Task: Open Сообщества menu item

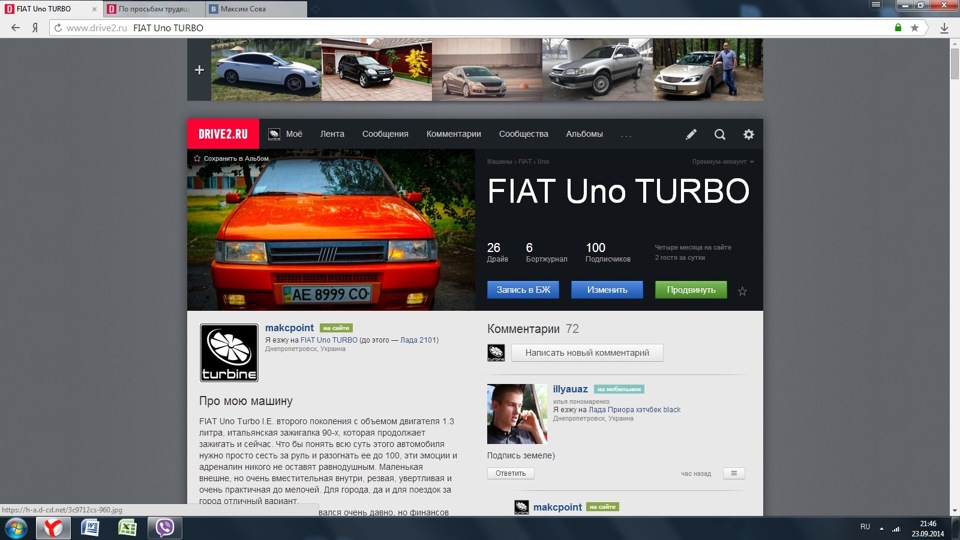Action: click(x=523, y=134)
